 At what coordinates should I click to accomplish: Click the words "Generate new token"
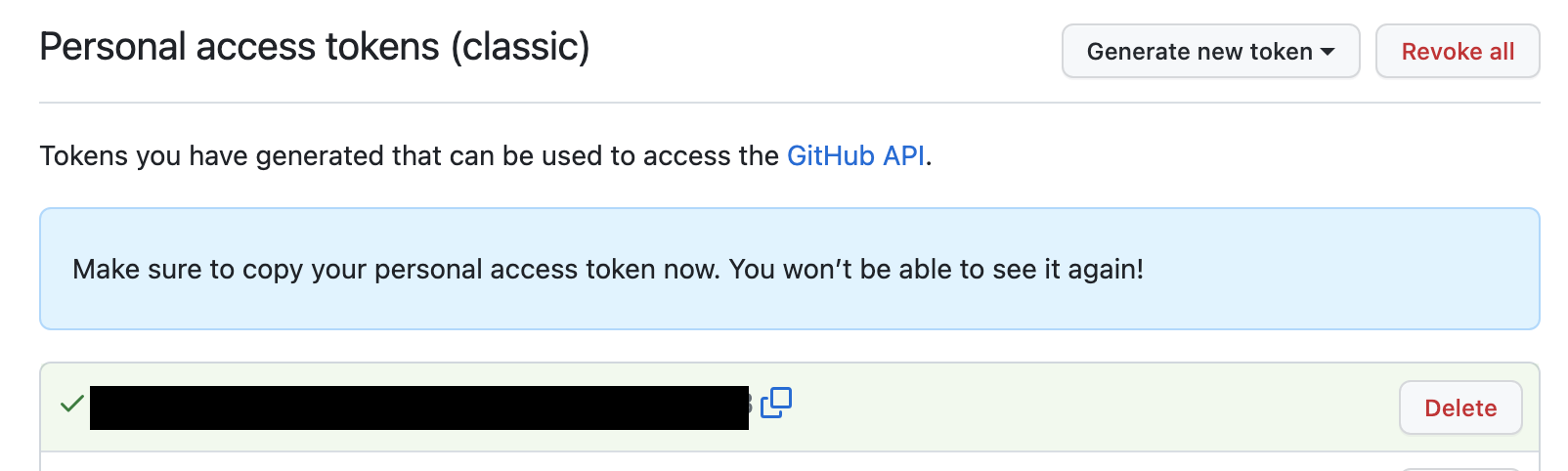point(1199,52)
